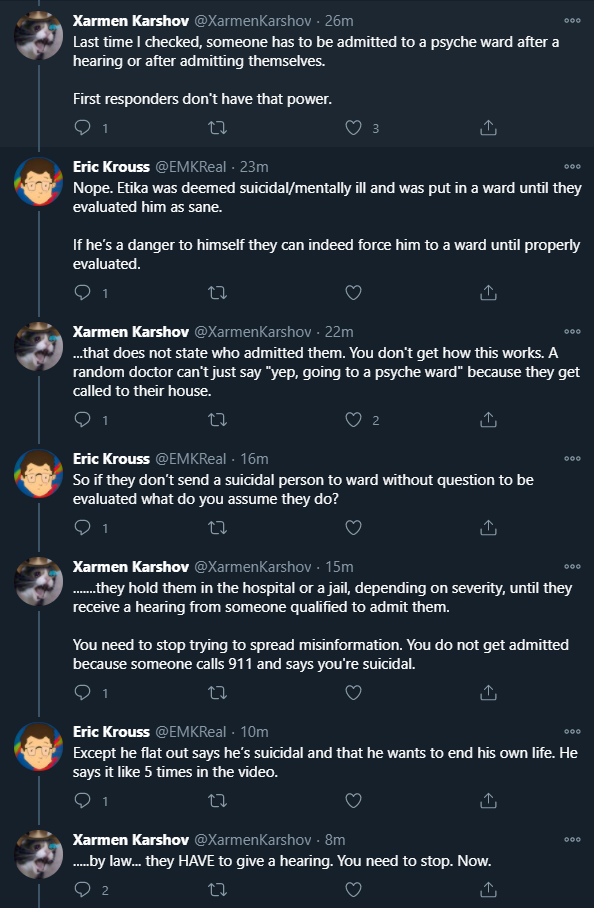Open the @XarmenKarshov handle on 26m tweet

point(252,21)
